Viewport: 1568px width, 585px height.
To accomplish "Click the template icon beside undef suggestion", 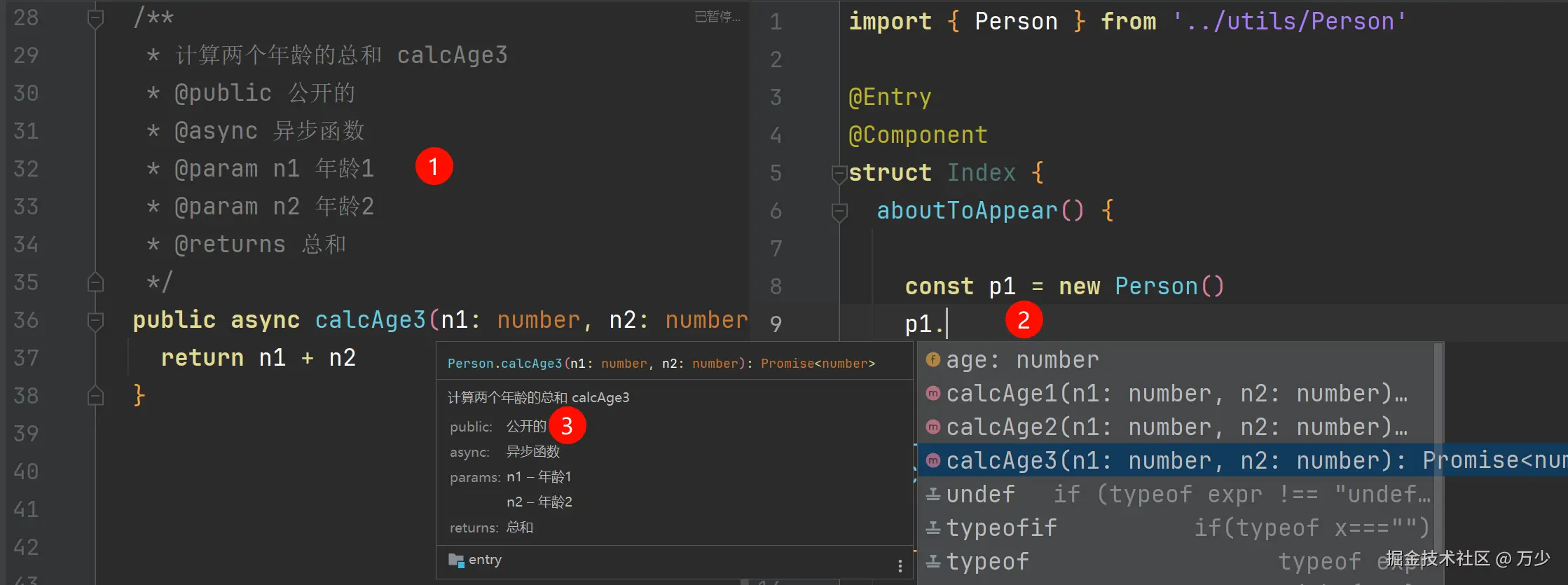I will tap(933, 495).
